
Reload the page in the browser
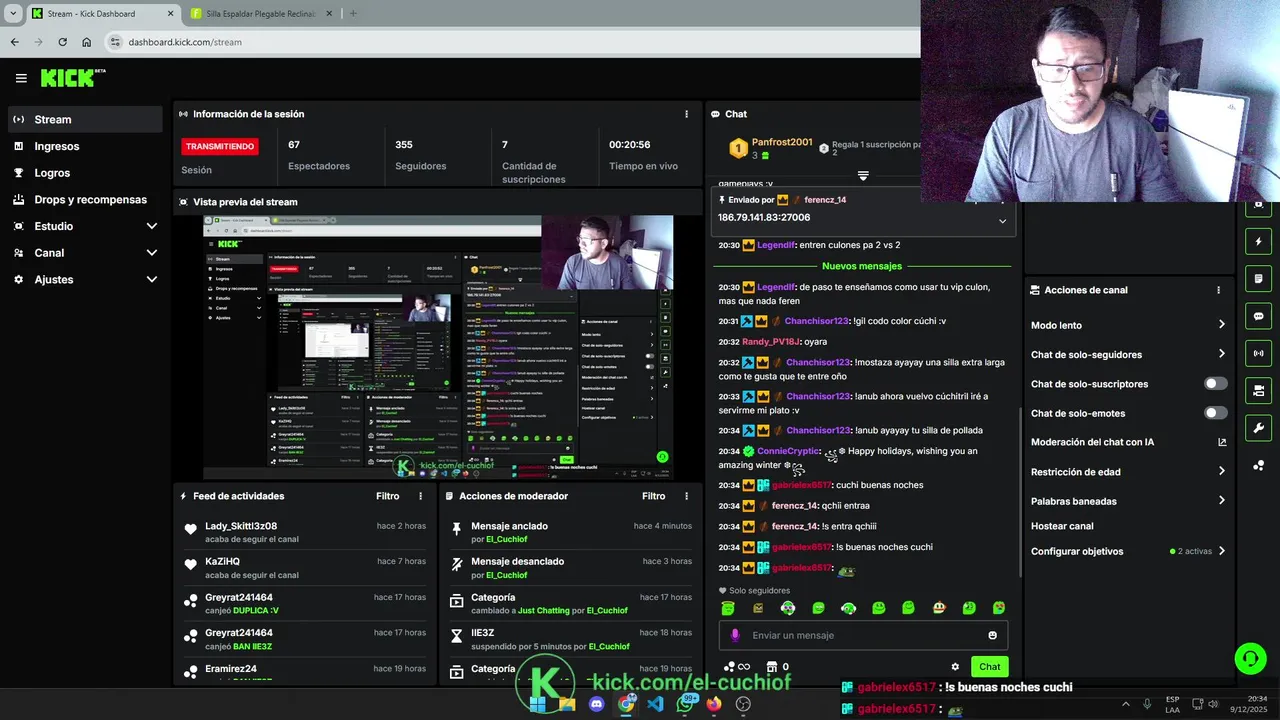tap(62, 42)
